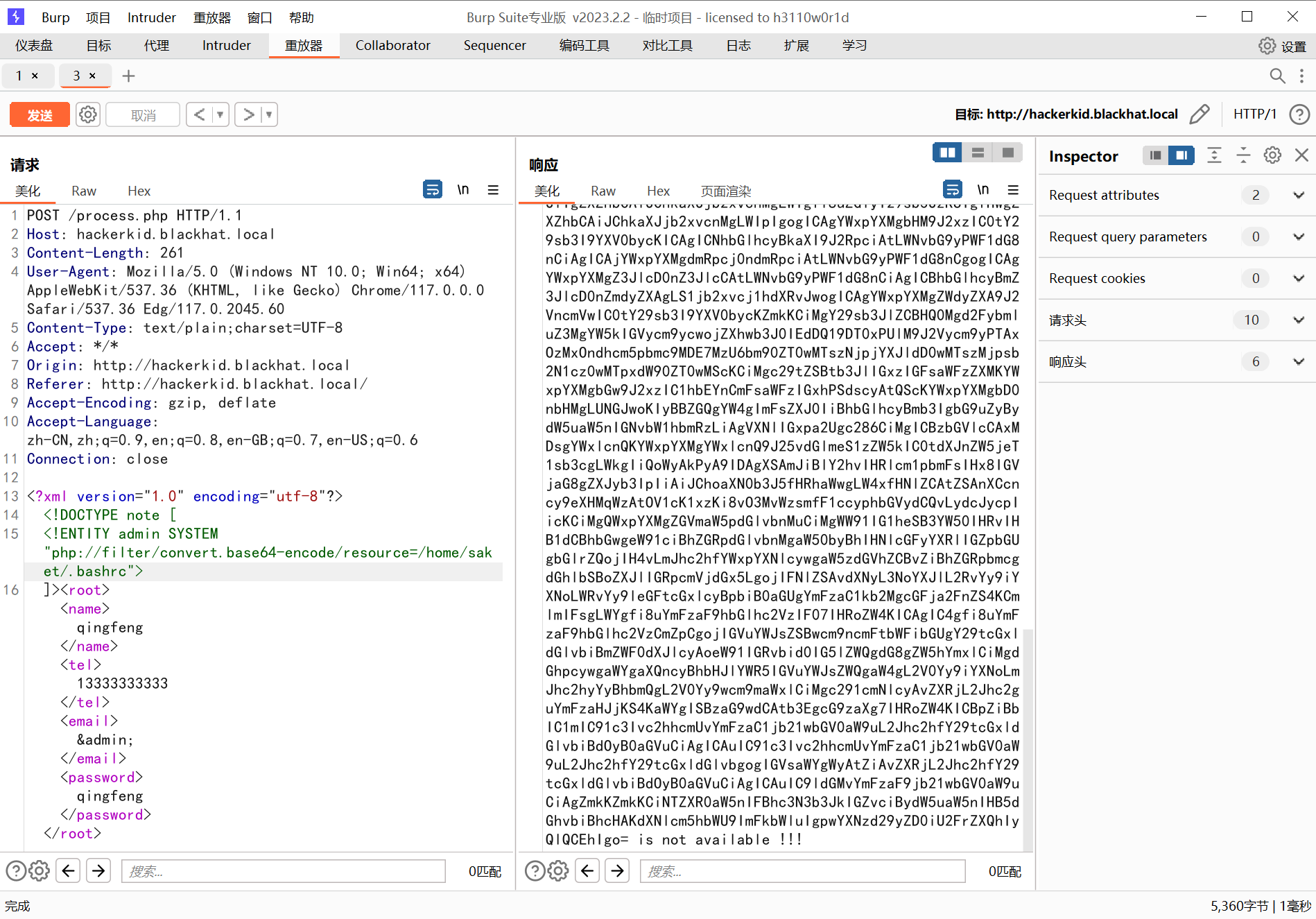Switch Inspector to left-docked layout
This screenshot has height=919, width=1316.
1155,155
